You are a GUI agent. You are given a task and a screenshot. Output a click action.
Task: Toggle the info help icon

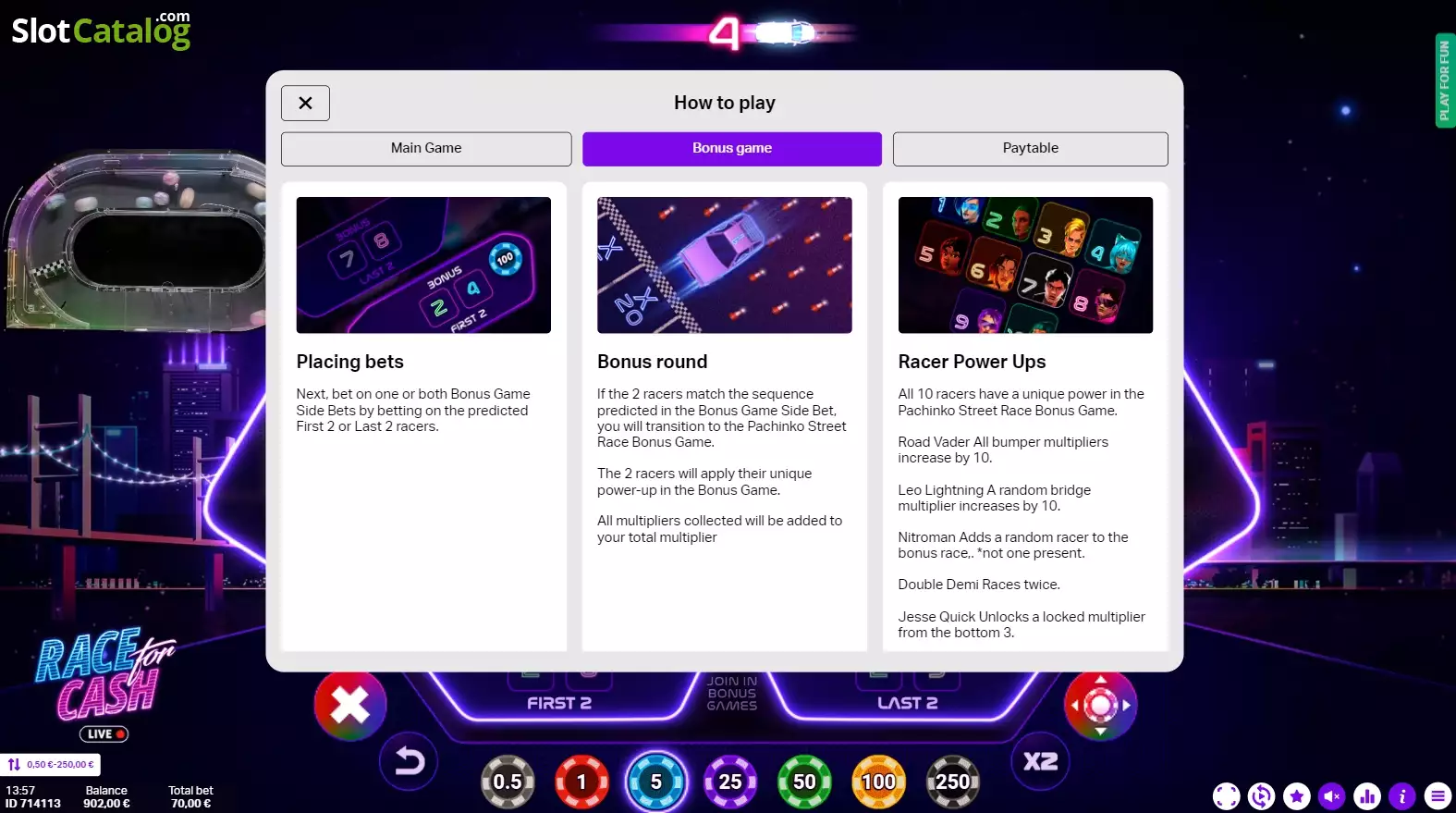tap(1401, 795)
